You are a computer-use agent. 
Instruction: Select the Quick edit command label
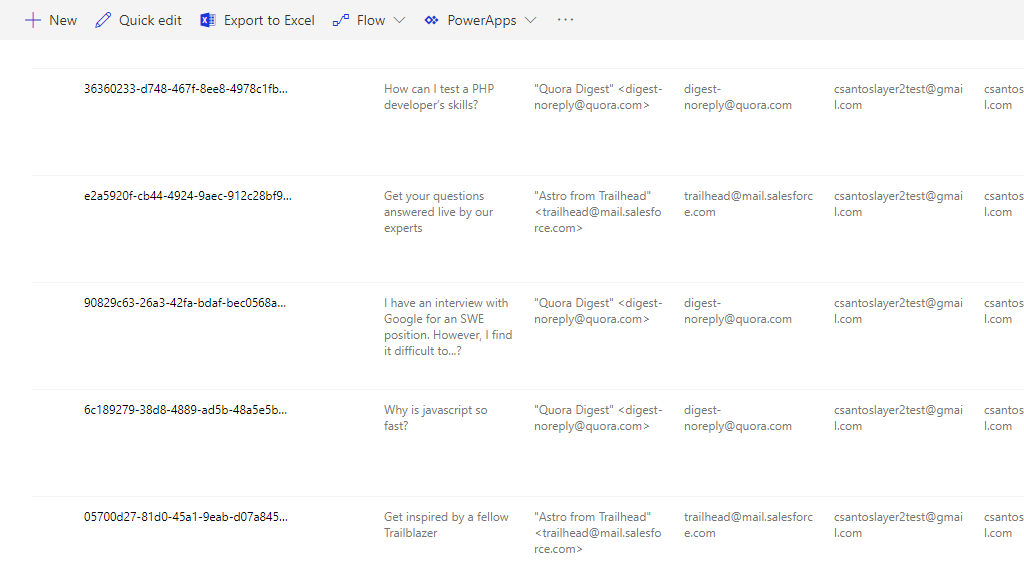[150, 20]
